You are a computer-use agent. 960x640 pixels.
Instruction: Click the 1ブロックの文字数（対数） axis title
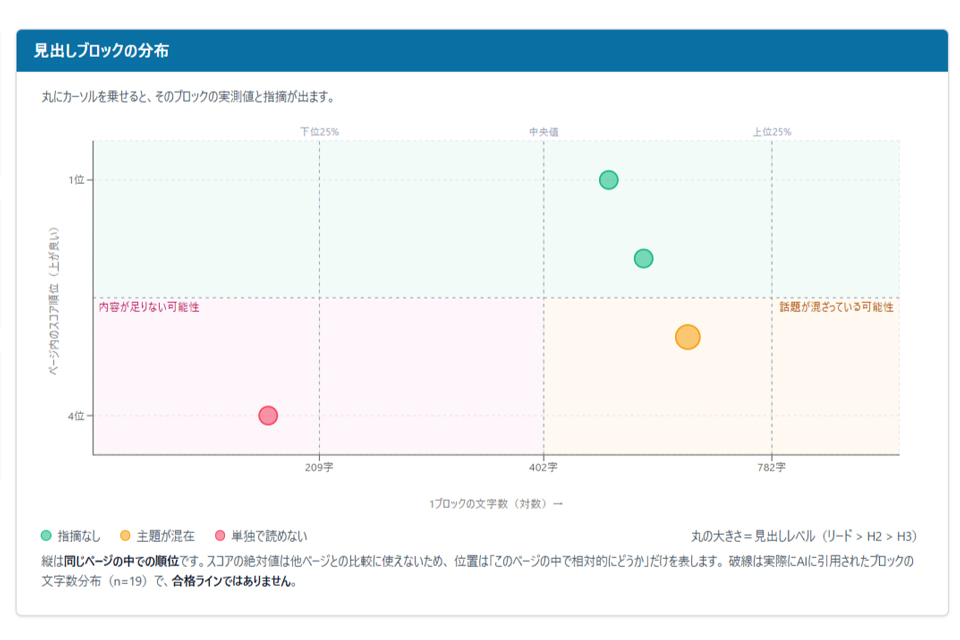pos(495,504)
